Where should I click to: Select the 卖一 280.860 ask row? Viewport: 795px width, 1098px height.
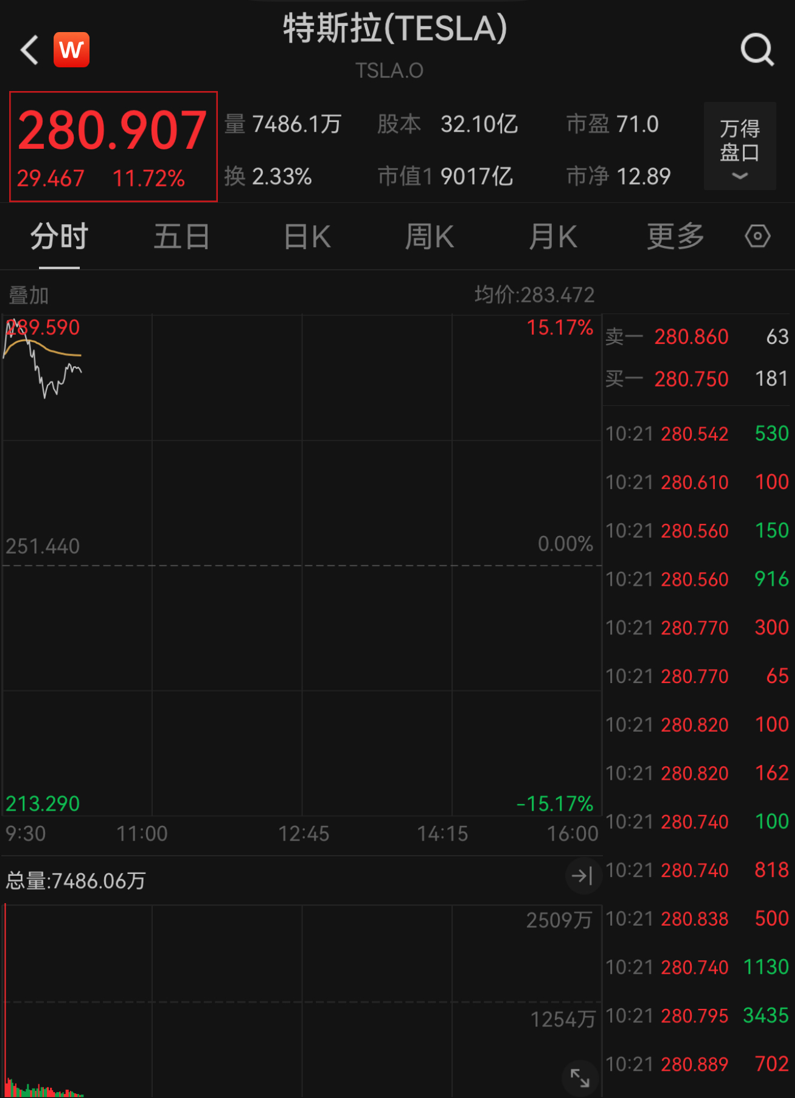click(698, 337)
